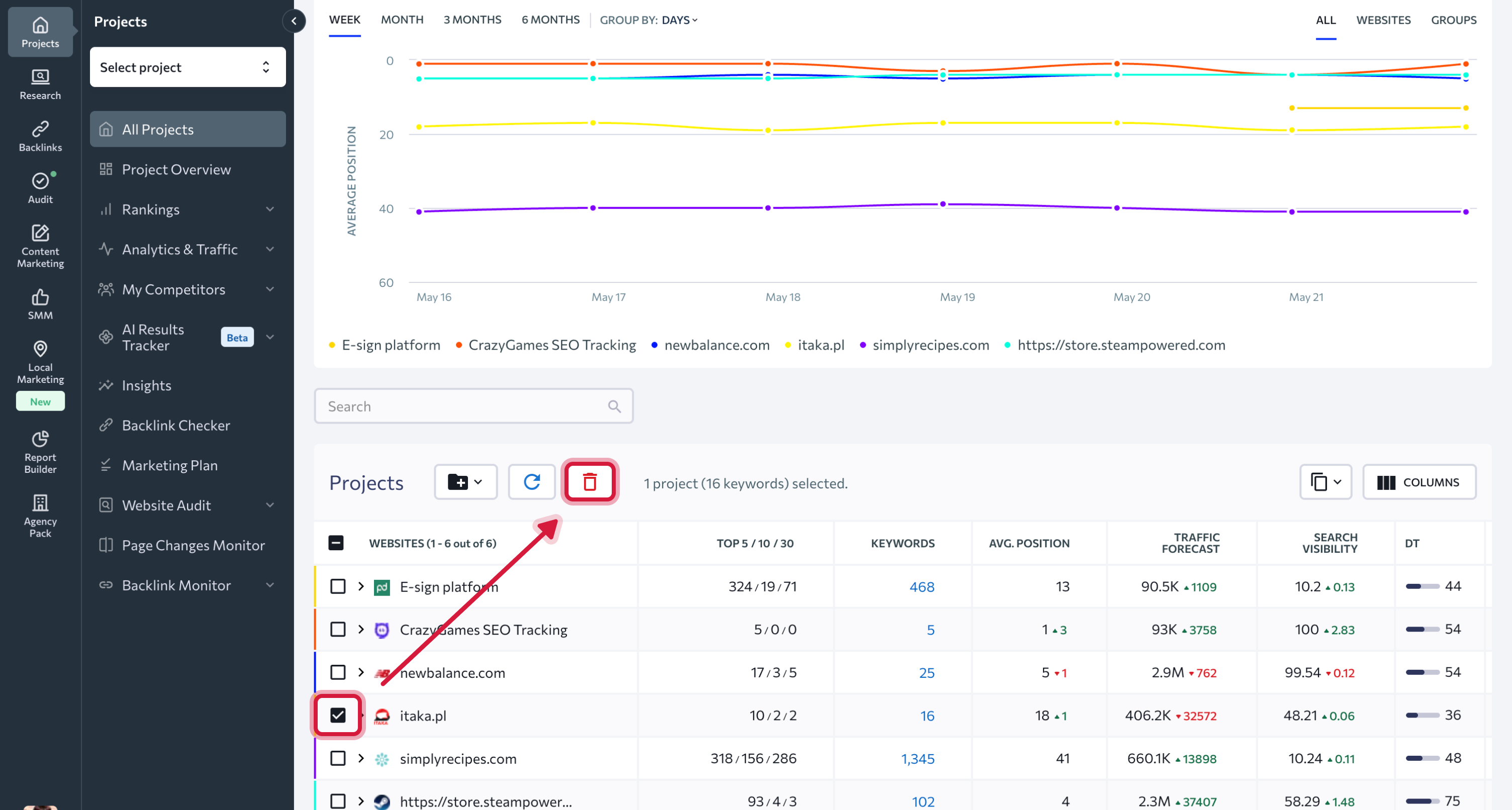Open the 468 keywords link for E-sign platform
This screenshot has width=1512, height=810.
(x=921, y=586)
